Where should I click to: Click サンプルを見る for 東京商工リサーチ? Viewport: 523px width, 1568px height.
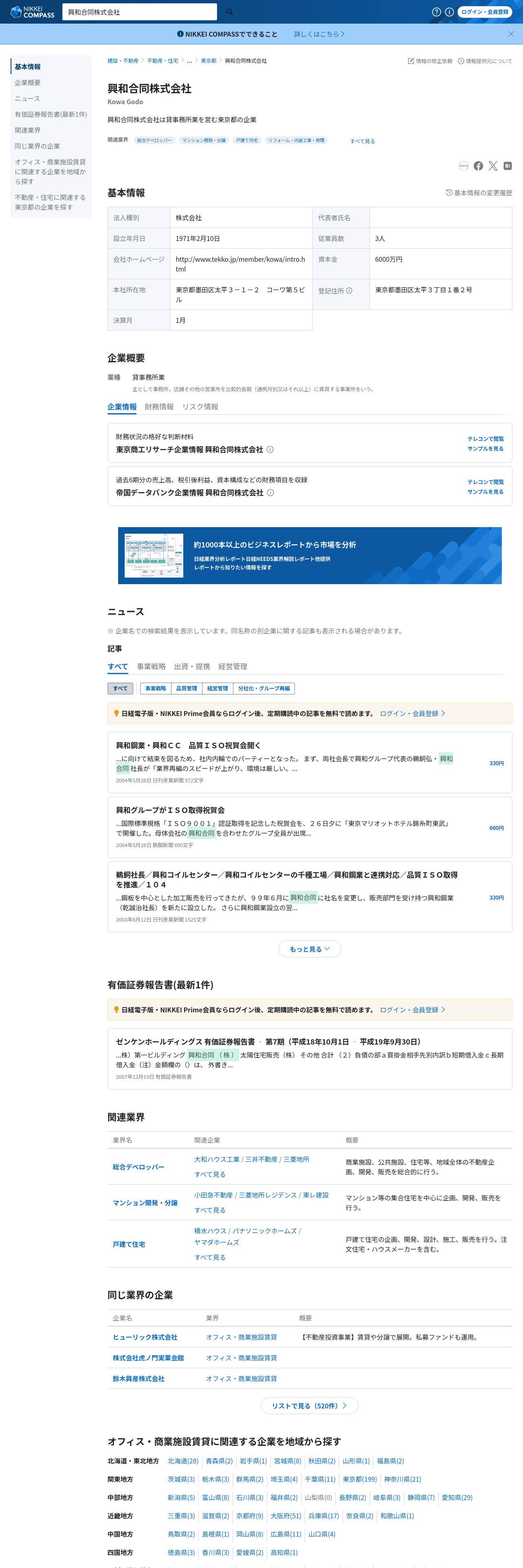[x=485, y=449]
